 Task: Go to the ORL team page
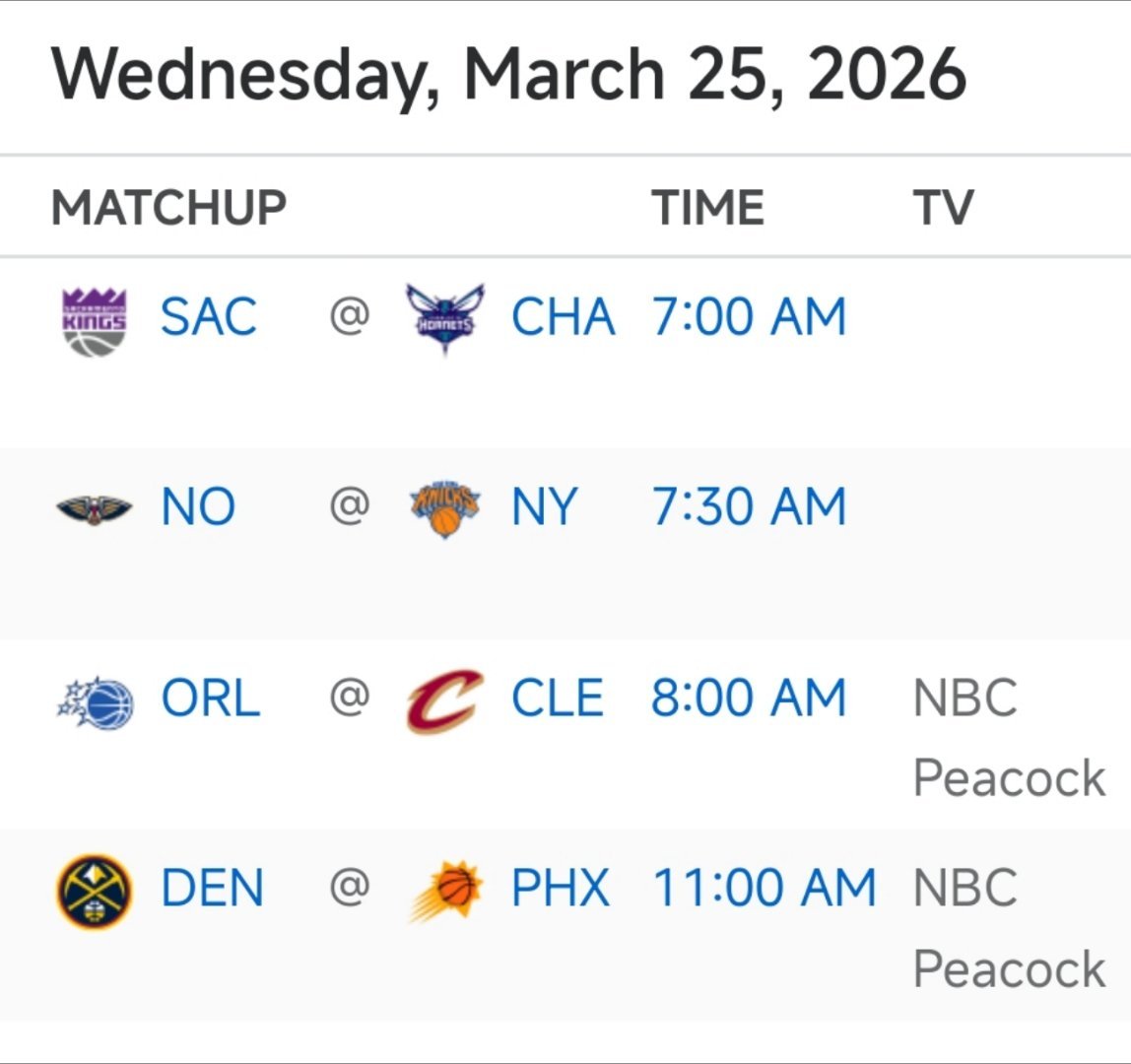(211, 698)
